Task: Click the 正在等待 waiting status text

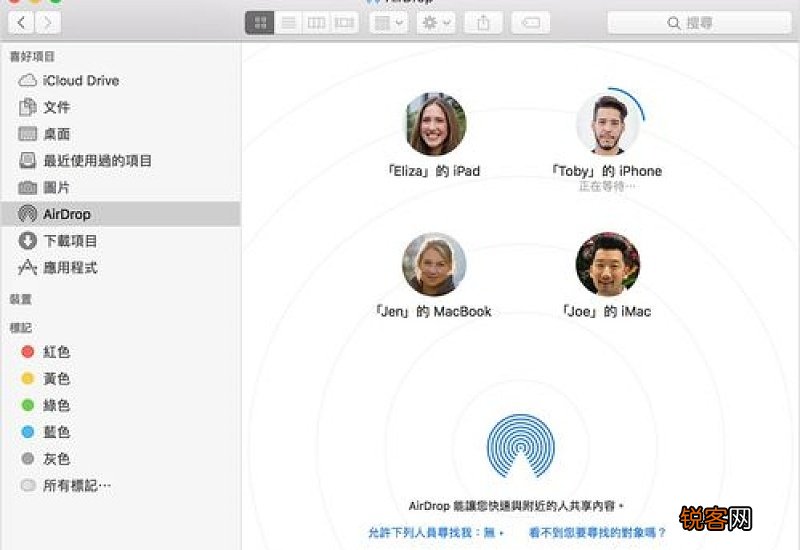Action: (x=607, y=186)
